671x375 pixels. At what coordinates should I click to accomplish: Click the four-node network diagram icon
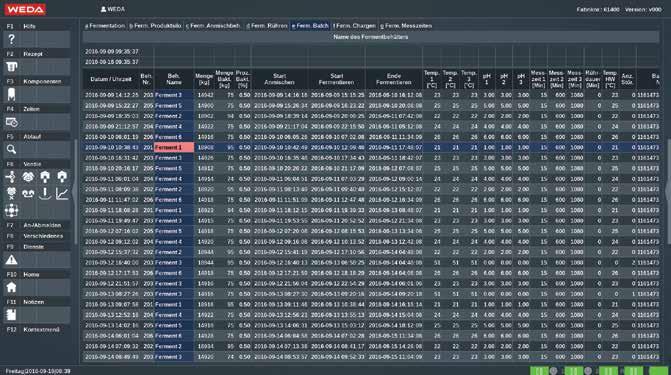point(11,210)
